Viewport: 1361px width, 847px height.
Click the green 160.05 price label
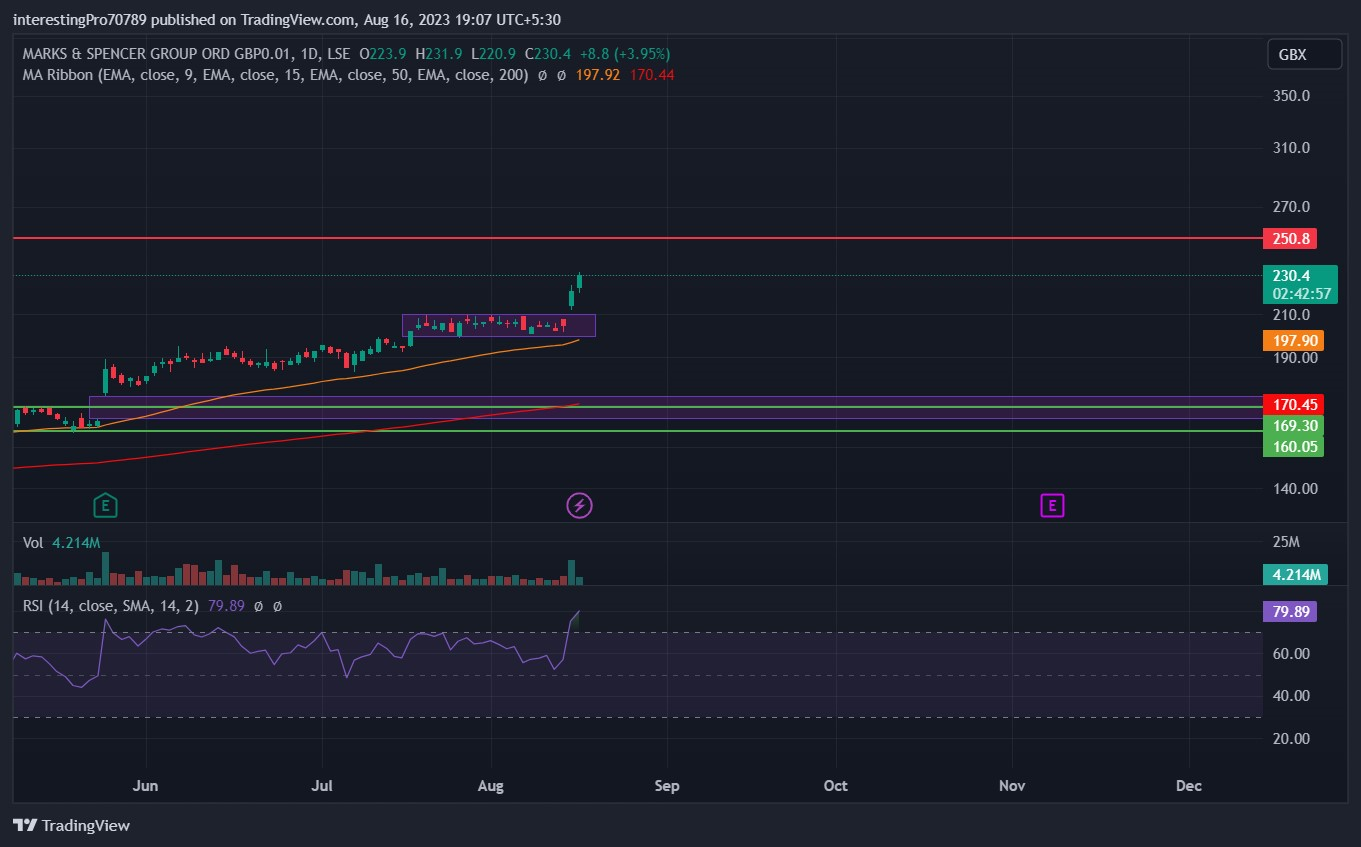click(1294, 446)
